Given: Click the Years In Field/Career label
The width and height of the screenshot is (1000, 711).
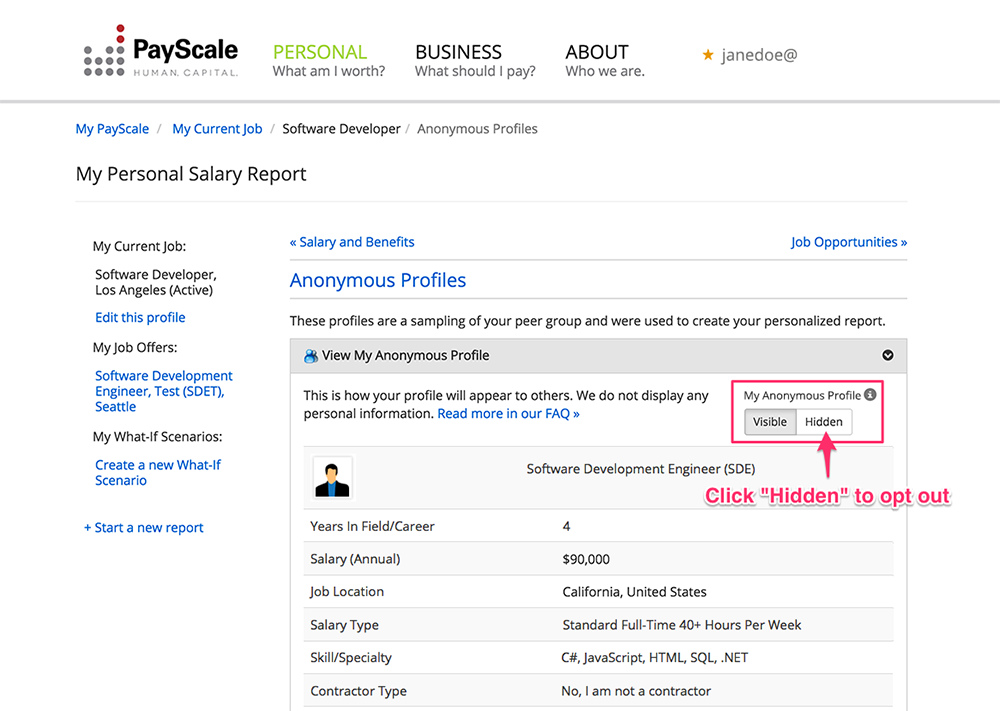Looking at the screenshot, I should coord(372,527).
